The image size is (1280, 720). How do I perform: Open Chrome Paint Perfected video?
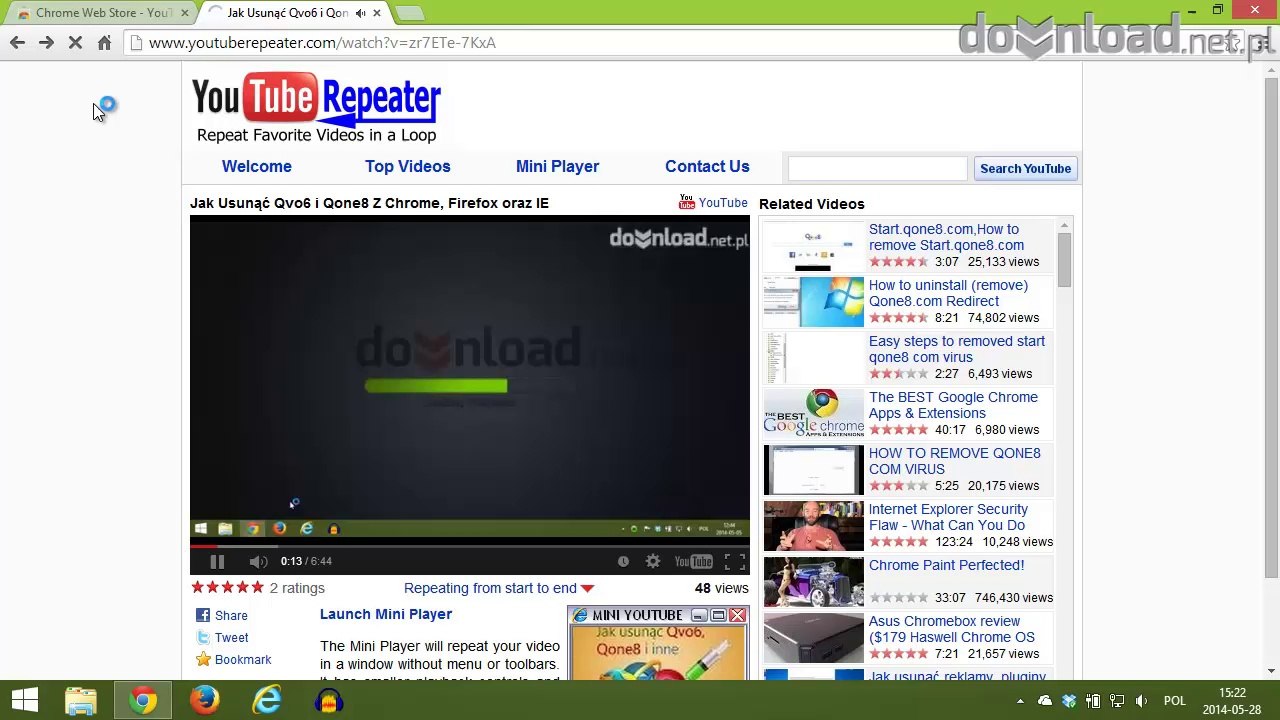pyautogui.click(x=946, y=565)
